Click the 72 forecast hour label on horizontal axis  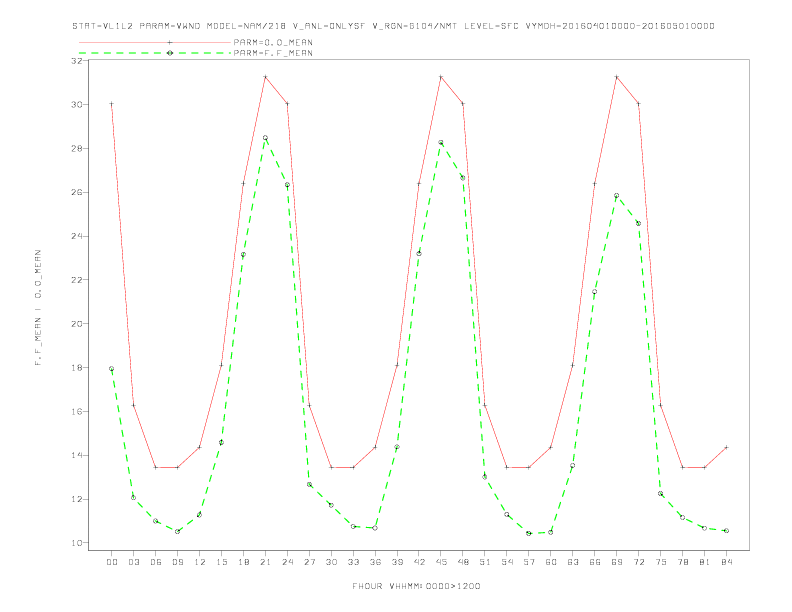point(638,562)
